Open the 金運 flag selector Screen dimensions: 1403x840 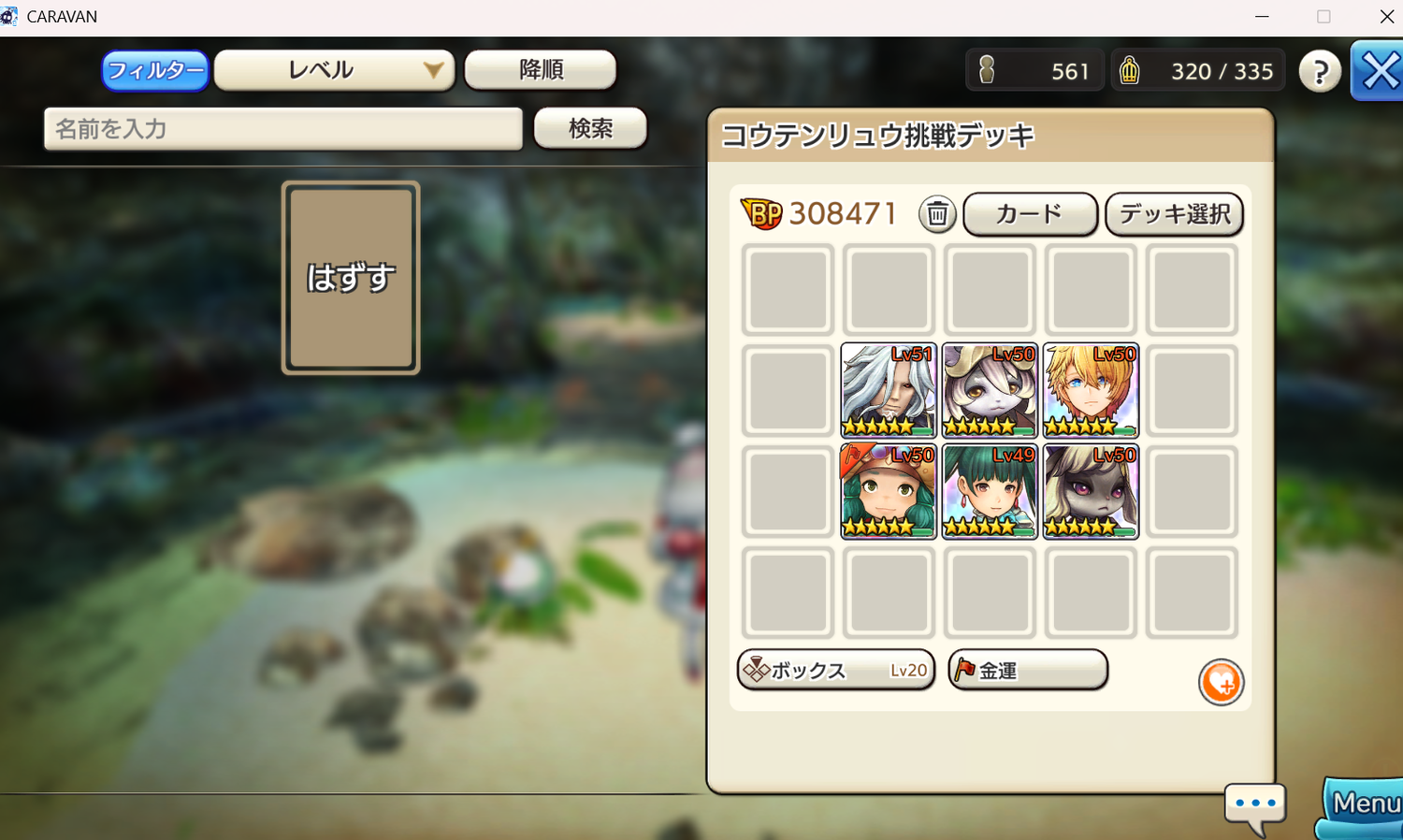coord(1028,670)
